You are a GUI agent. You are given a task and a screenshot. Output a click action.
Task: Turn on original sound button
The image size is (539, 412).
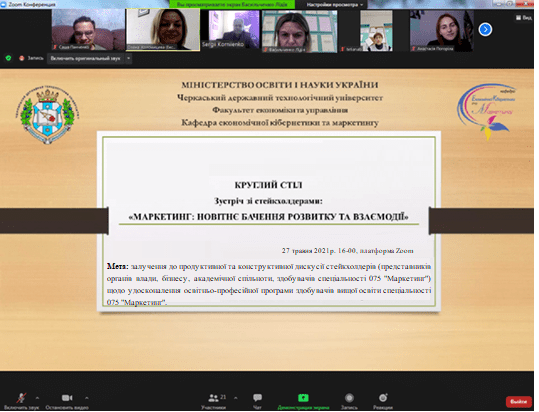coord(86,58)
